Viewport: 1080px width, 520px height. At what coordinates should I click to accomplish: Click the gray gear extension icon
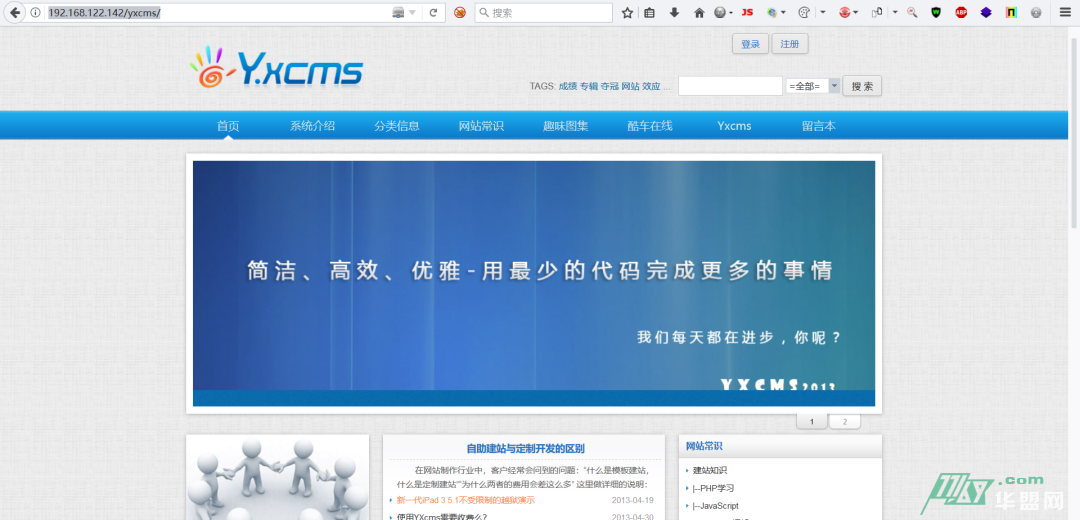[x=1036, y=12]
